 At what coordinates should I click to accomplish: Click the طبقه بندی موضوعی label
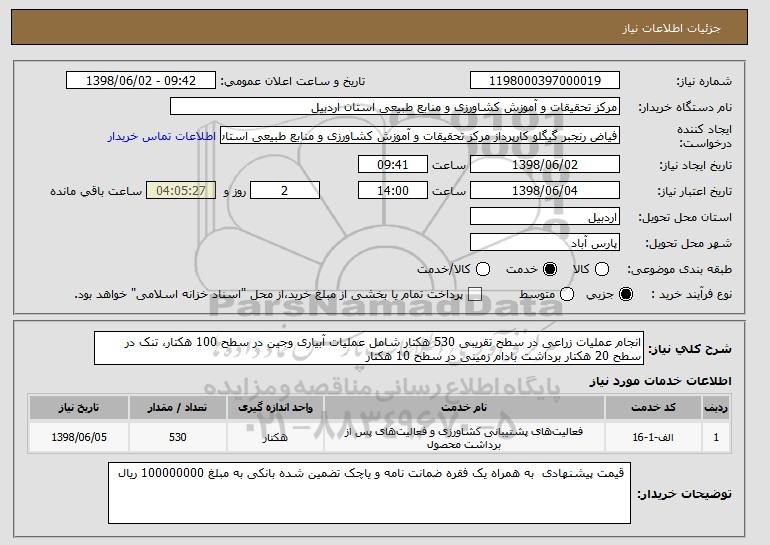679,270
